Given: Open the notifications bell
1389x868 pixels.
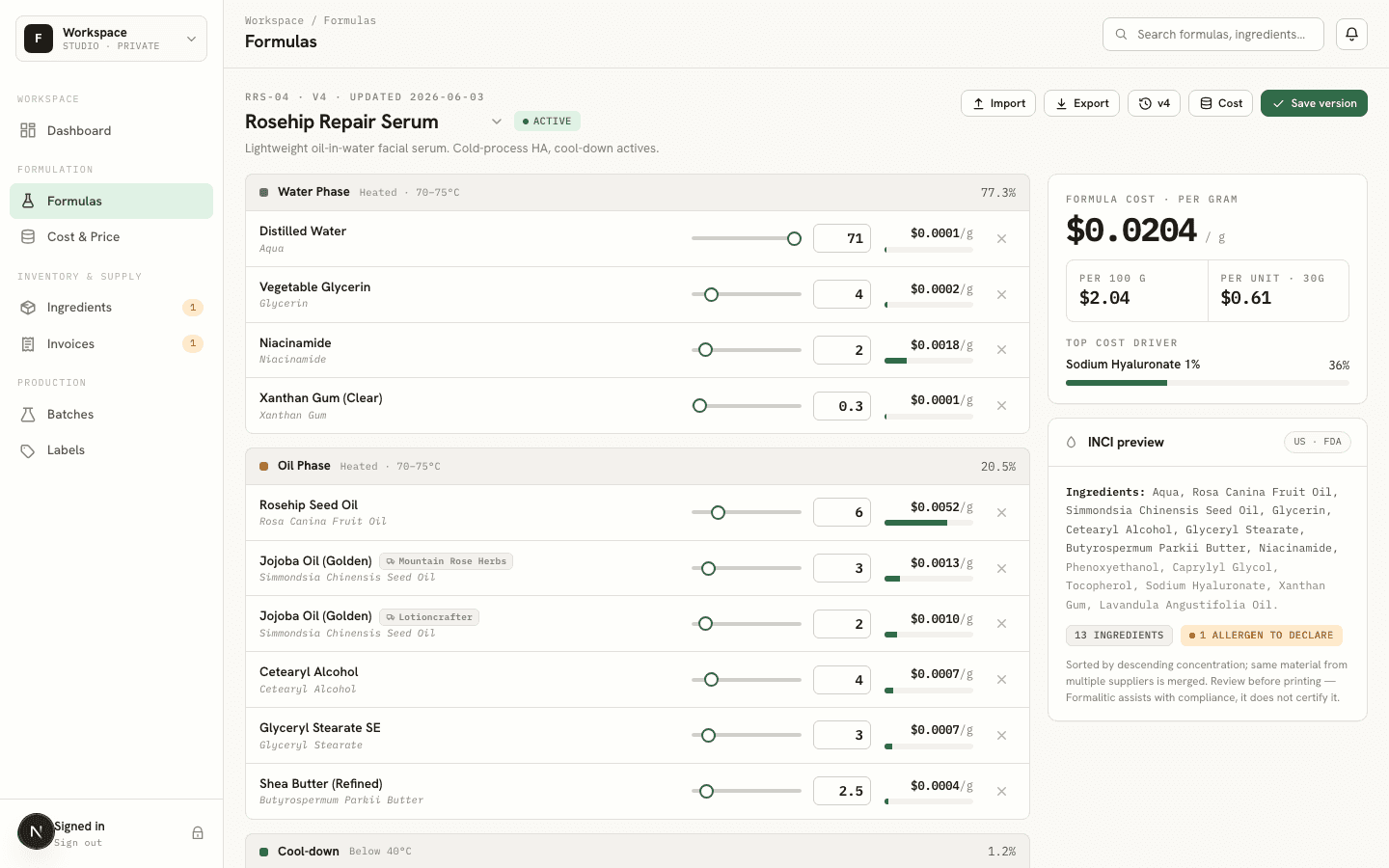Looking at the screenshot, I should point(1351,34).
